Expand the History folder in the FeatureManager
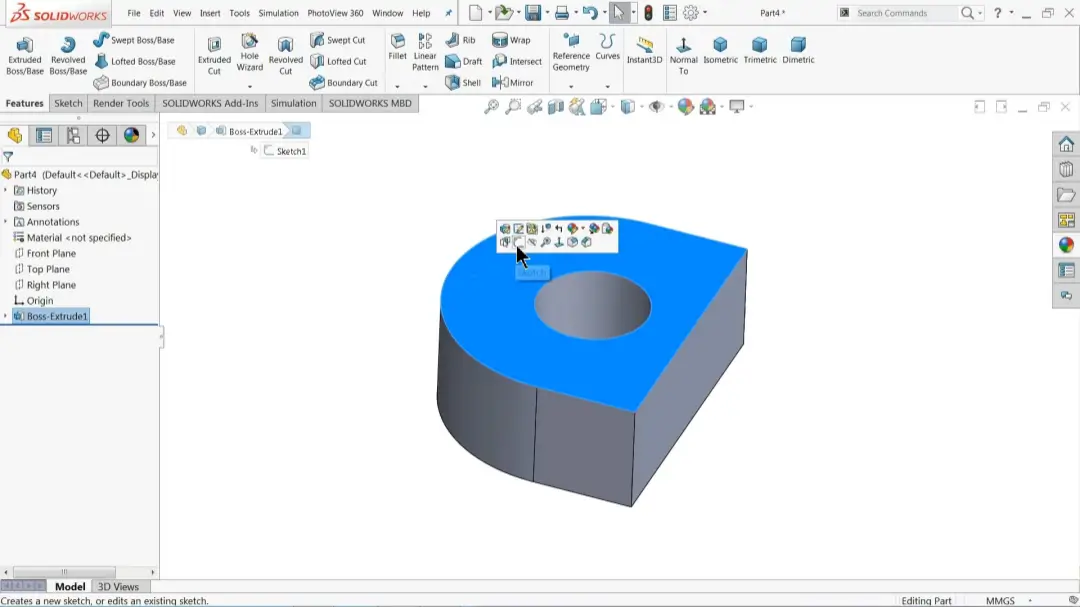1080x607 pixels. click(x=7, y=190)
